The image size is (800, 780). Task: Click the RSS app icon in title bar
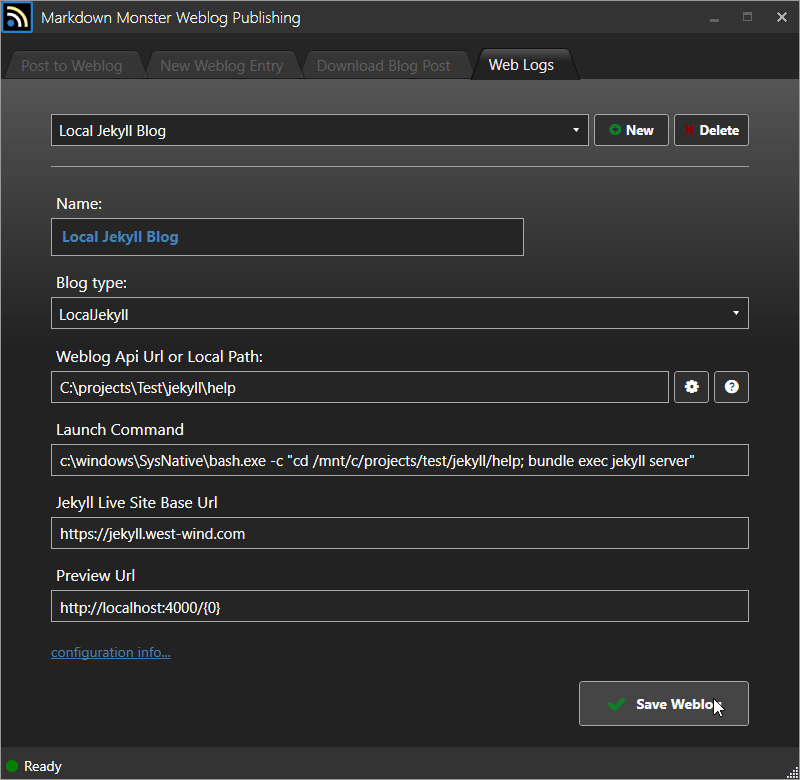pos(17,17)
